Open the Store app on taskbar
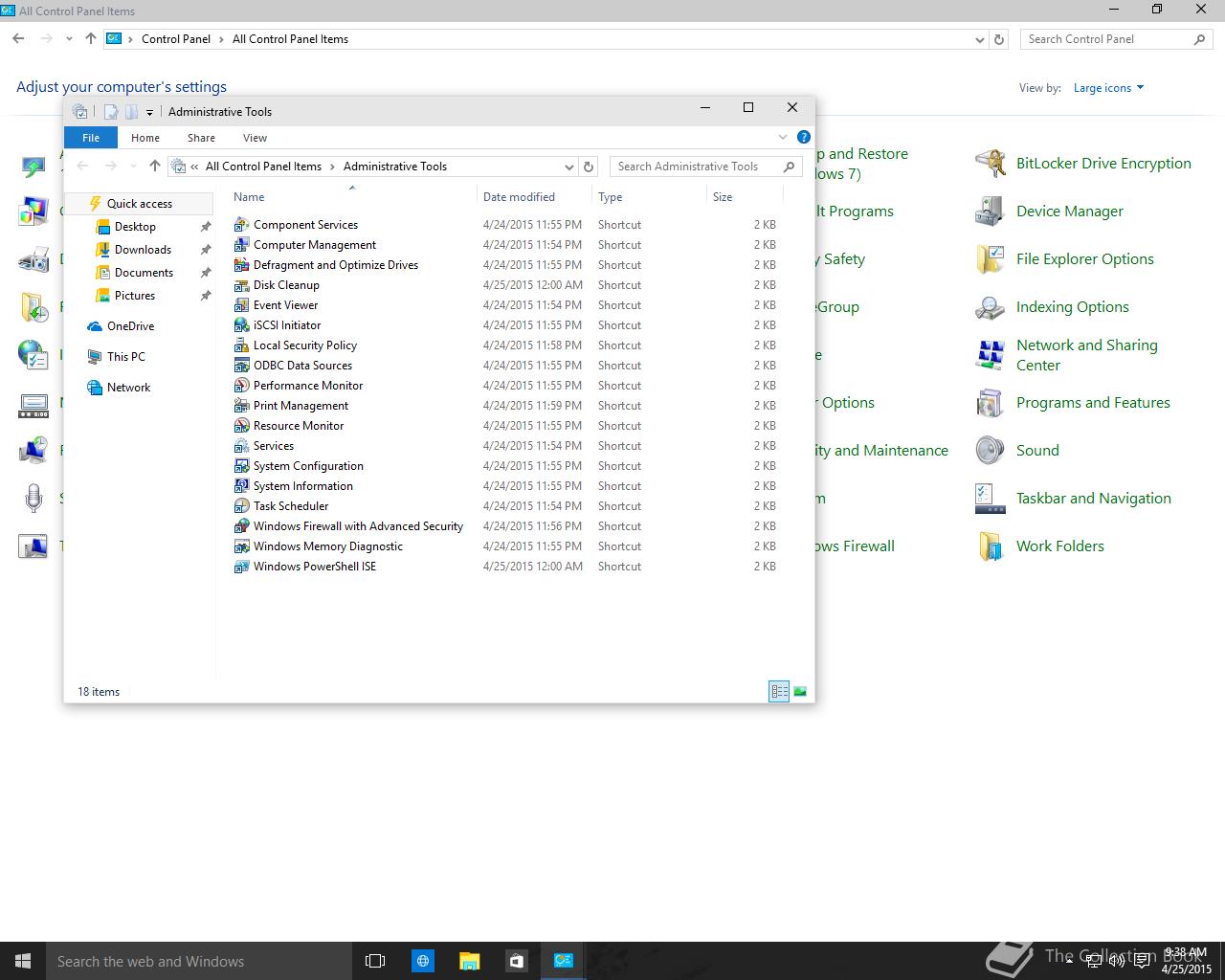This screenshot has width=1225, height=980. coord(516,961)
